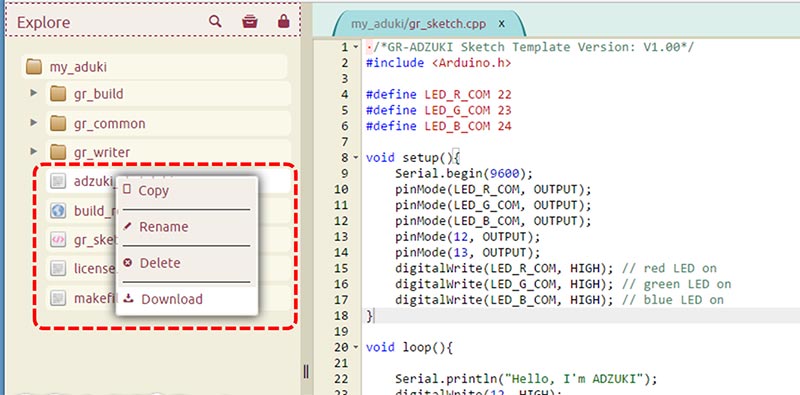Click the globe icon of build_ file
This screenshot has height=395, width=800.
tap(58, 210)
